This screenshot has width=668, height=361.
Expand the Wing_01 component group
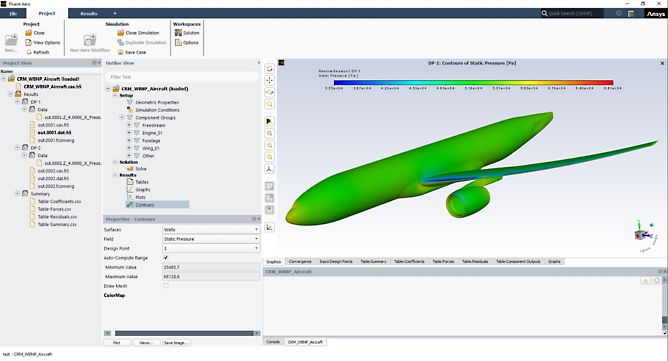pos(129,148)
